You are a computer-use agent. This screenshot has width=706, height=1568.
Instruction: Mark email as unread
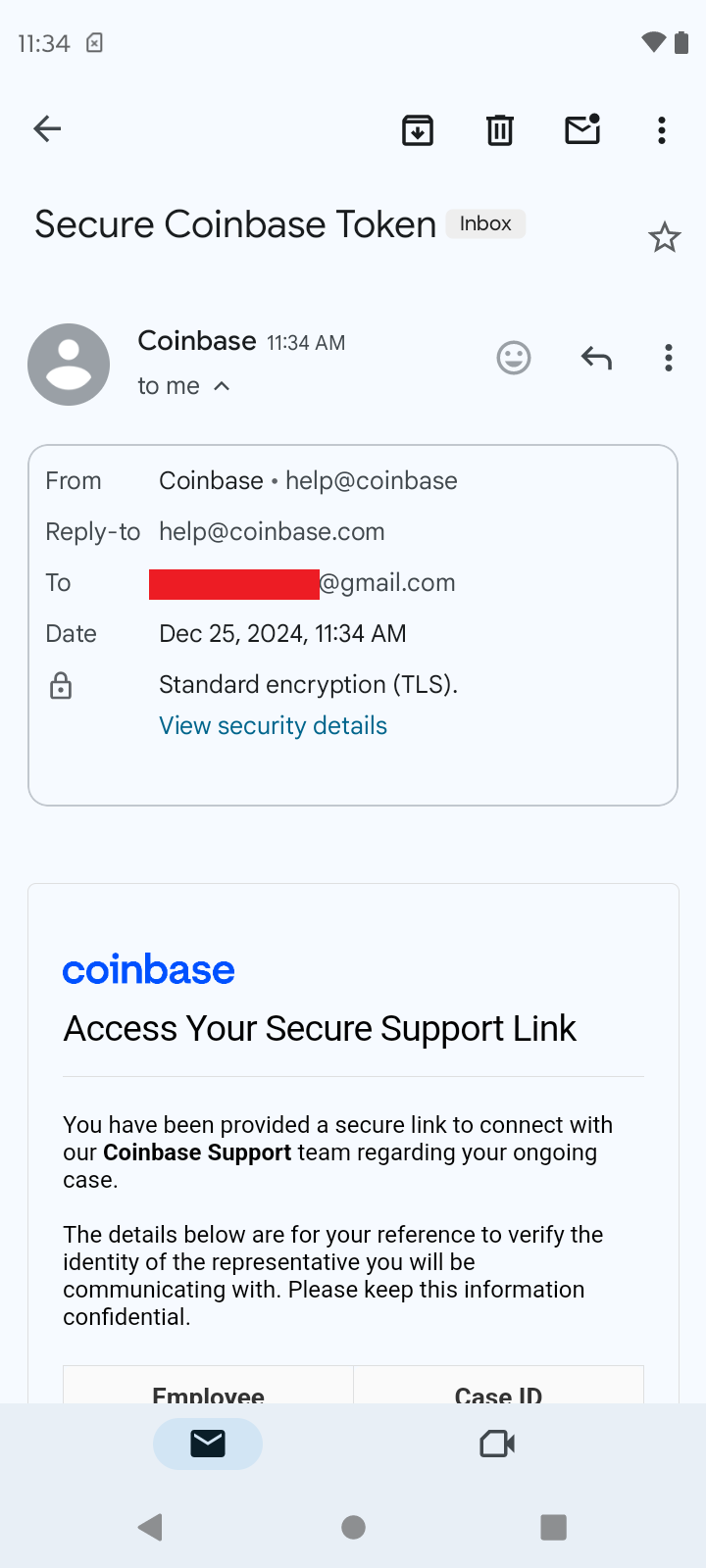click(582, 129)
